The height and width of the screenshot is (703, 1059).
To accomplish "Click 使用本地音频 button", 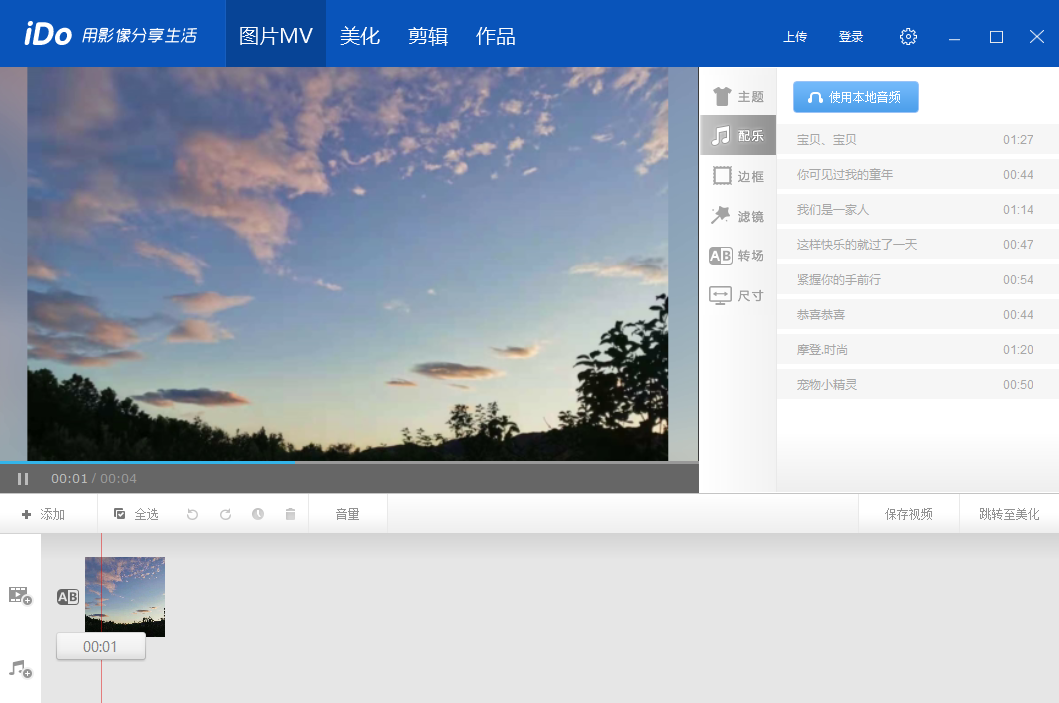I will (855, 97).
